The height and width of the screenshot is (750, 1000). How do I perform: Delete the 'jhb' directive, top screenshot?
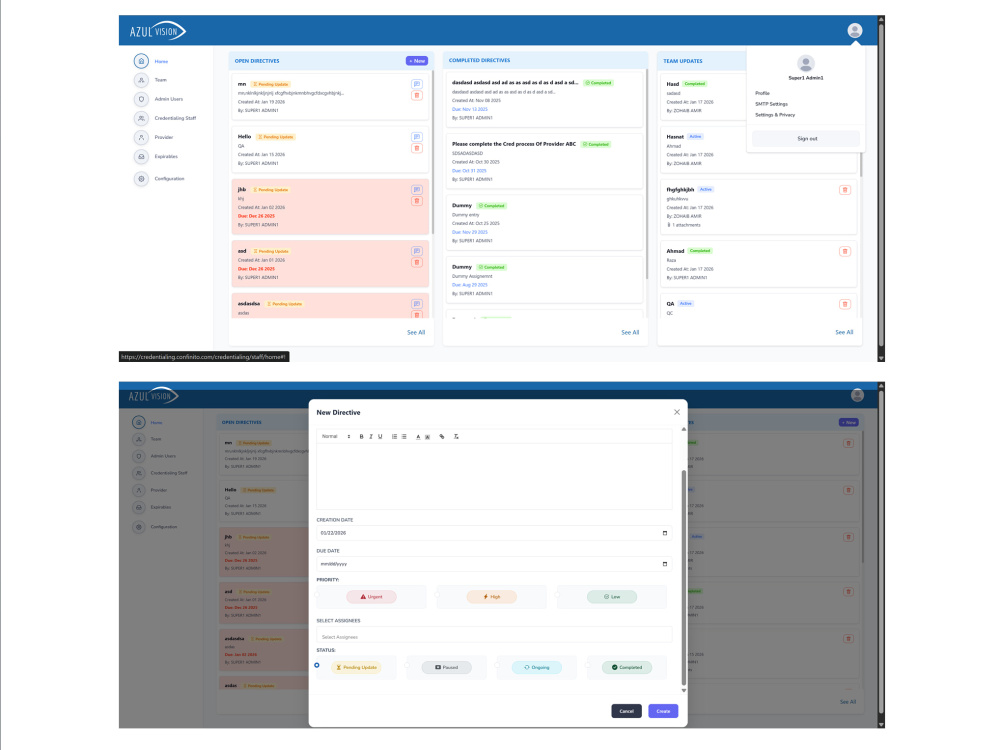point(416,201)
